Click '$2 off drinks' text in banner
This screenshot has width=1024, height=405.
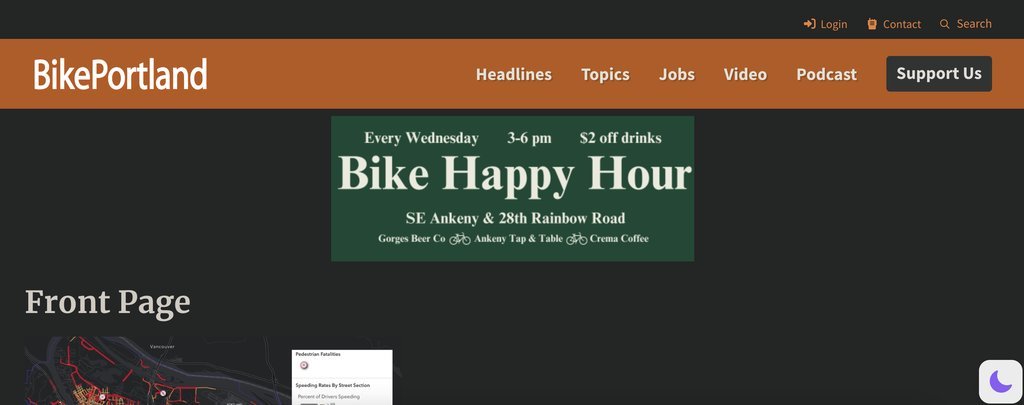point(620,138)
